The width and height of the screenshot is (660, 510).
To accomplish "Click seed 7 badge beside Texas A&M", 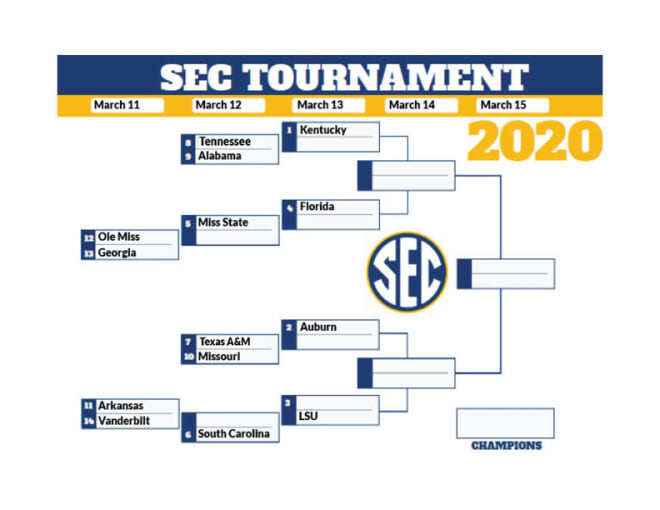I will 188,342.
